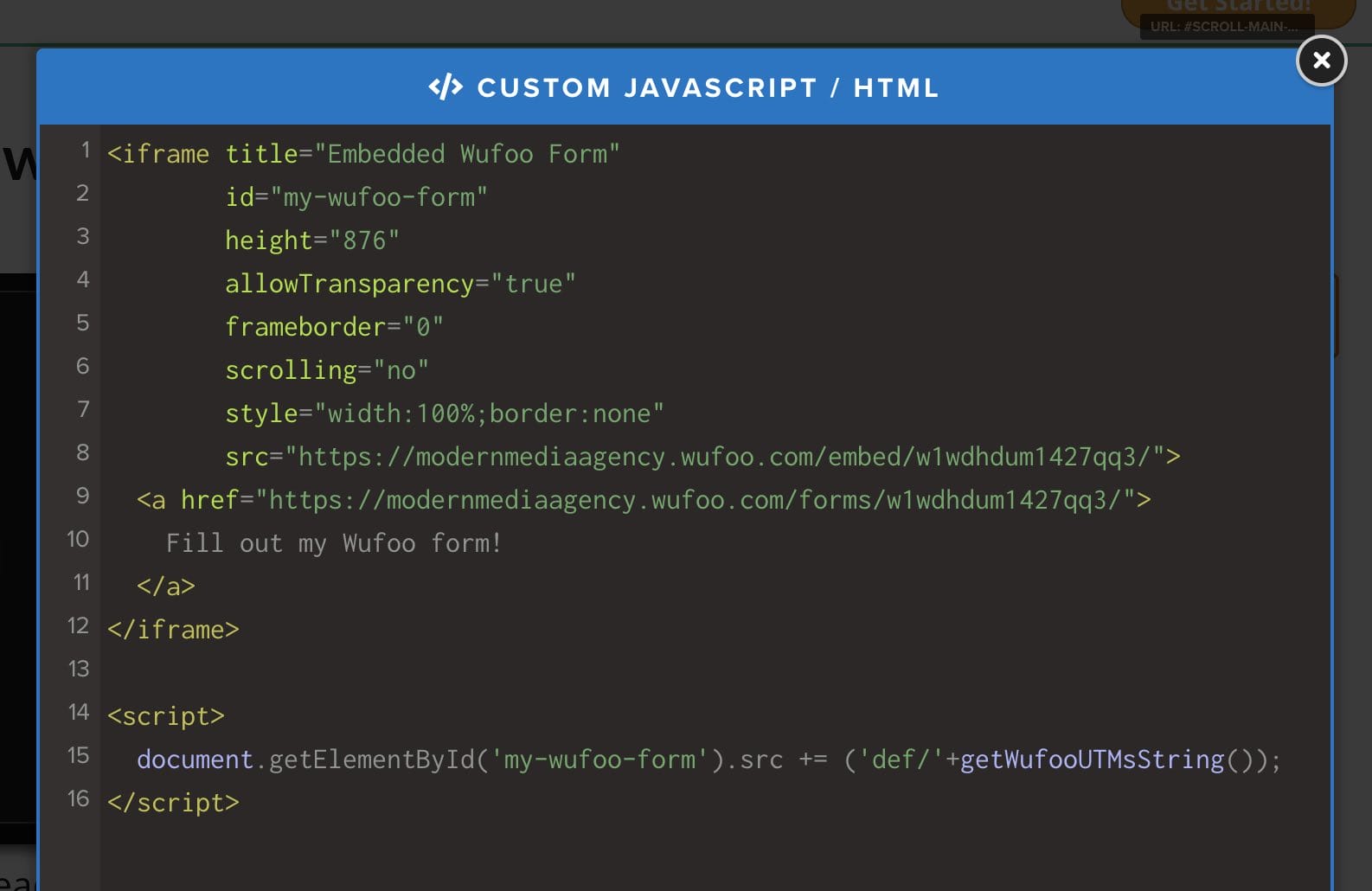Viewport: 1372px width, 891px height.
Task: Click the id="my-wufoo-form" code line
Action: coord(356,197)
